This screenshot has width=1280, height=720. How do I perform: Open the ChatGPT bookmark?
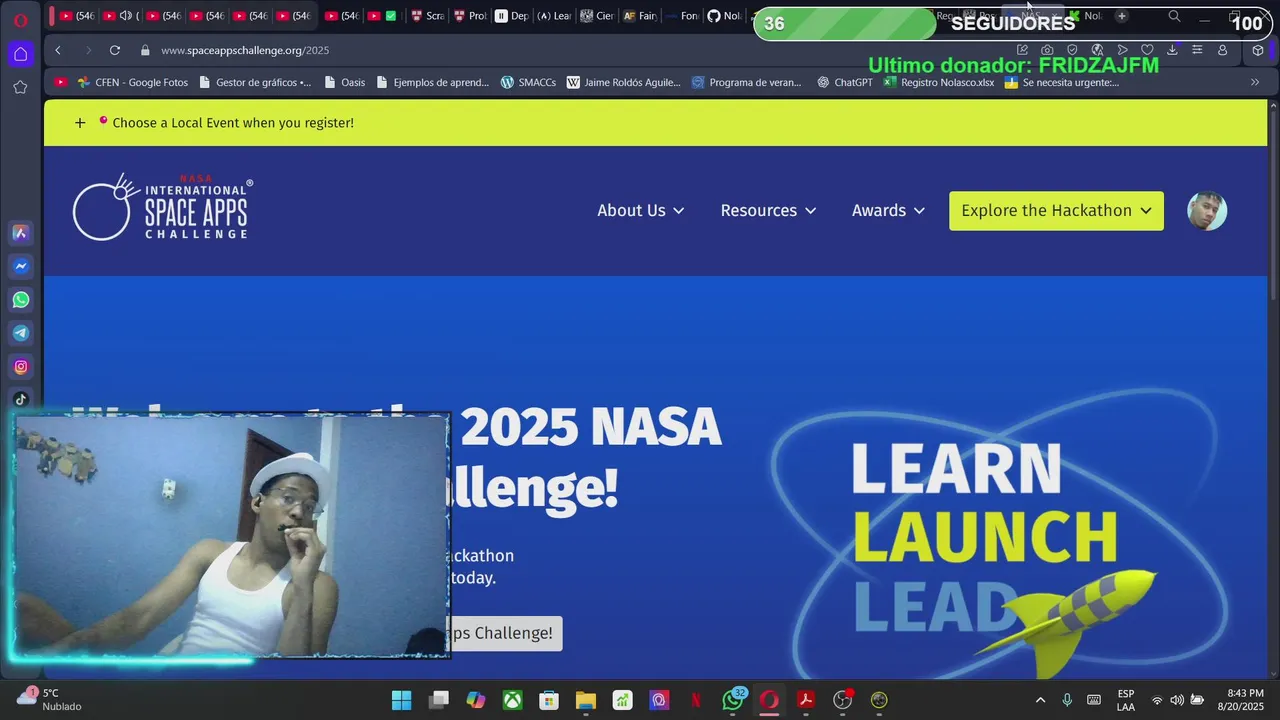pyautogui.click(x=845, y=82)
